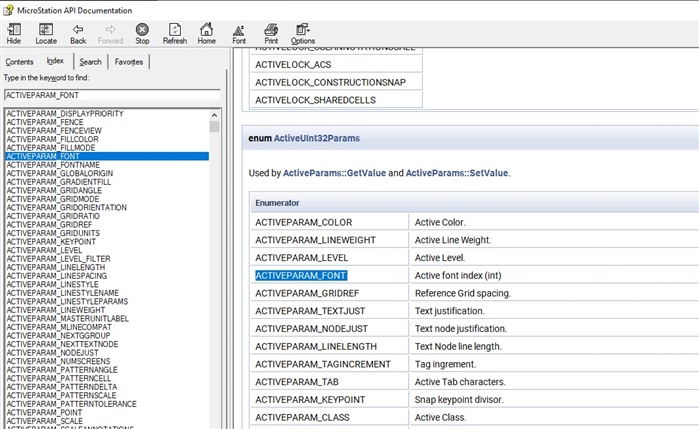Open the Options toolbar menu
The width and height of the screenshot is (699, 429).
[x=303, y=34]
